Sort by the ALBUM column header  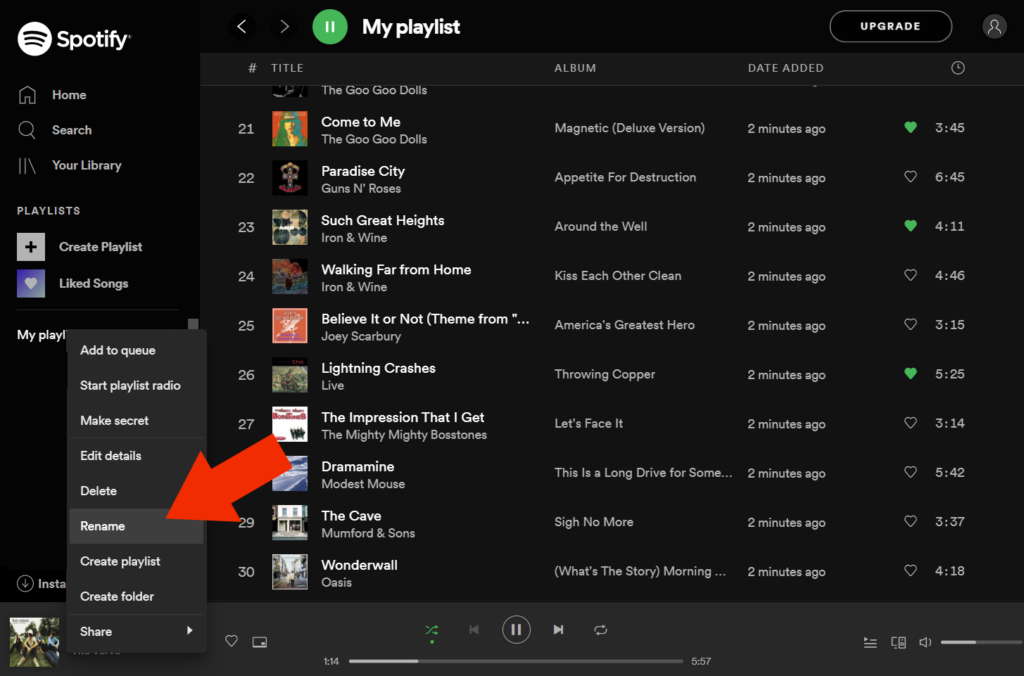pos(575,68)
